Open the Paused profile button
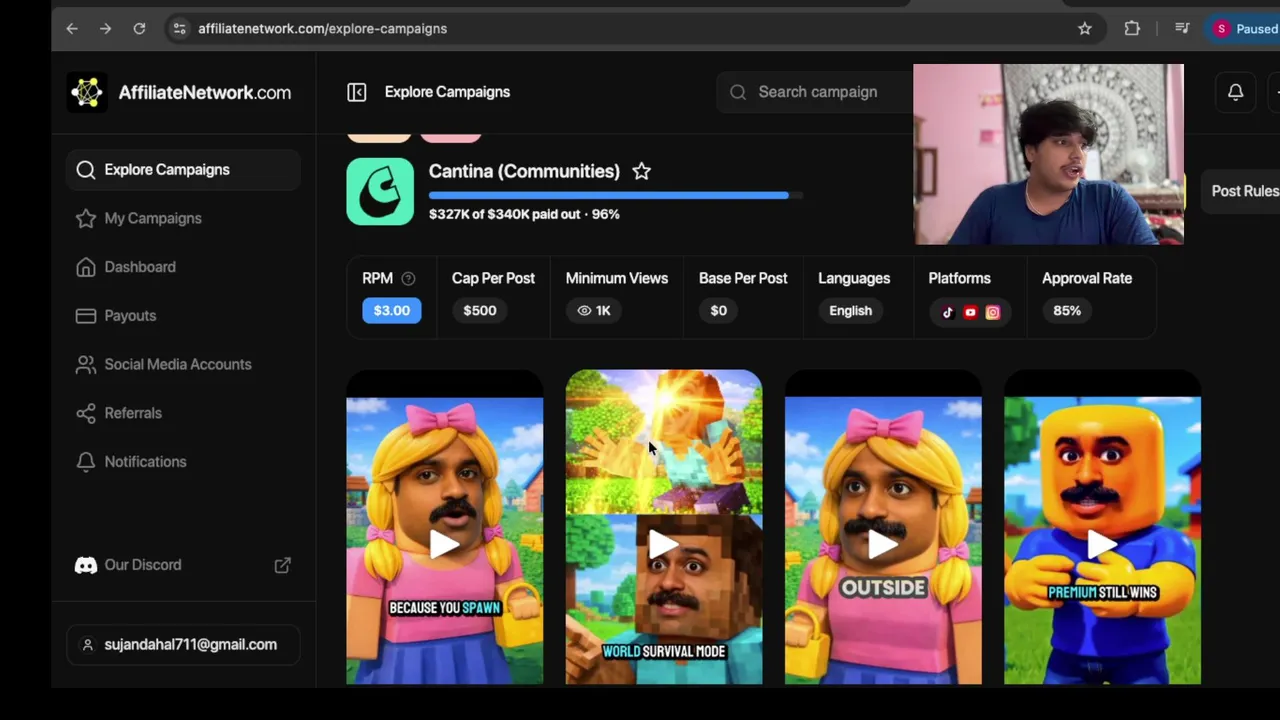This screenshot has width=1280, height=720. point(1245,29)
